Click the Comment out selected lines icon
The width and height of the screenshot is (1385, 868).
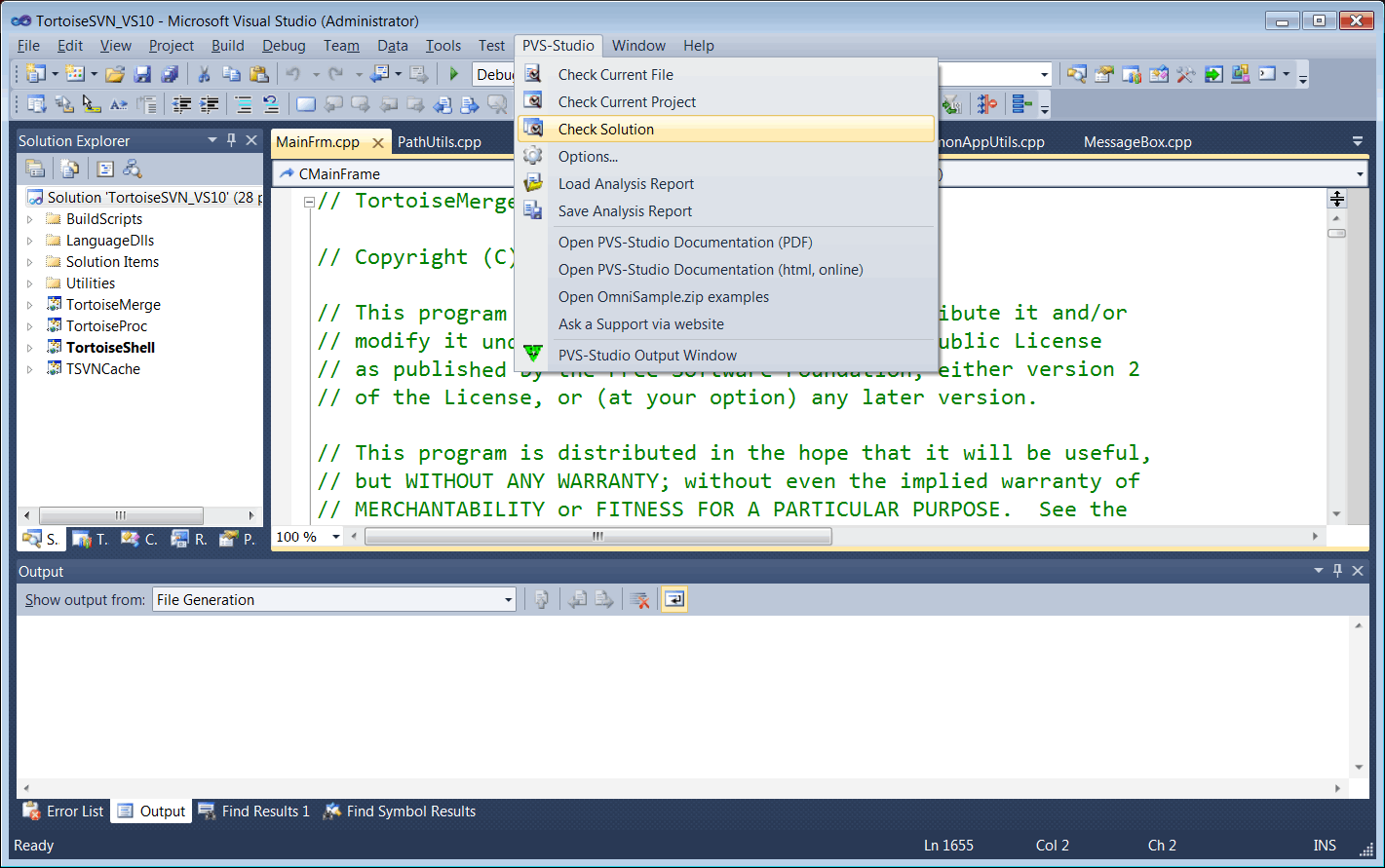click(x=244, y=104)
